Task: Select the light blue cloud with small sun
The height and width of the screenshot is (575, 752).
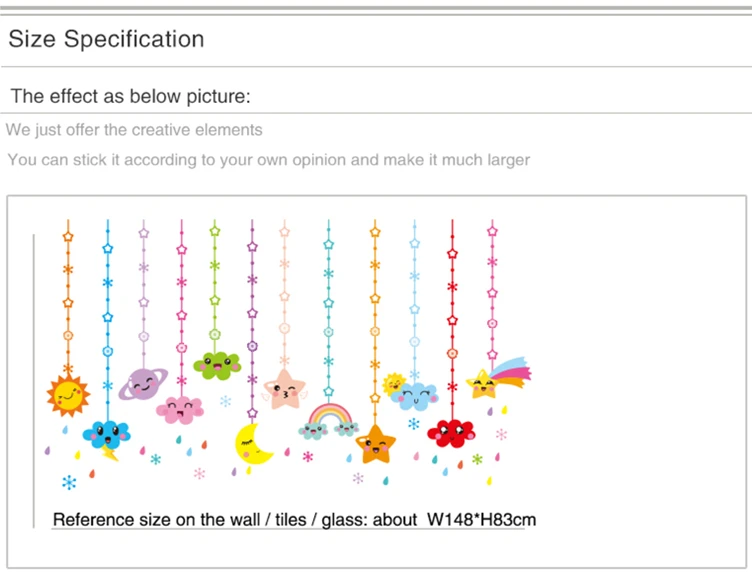Action: (x=411, y=391)
